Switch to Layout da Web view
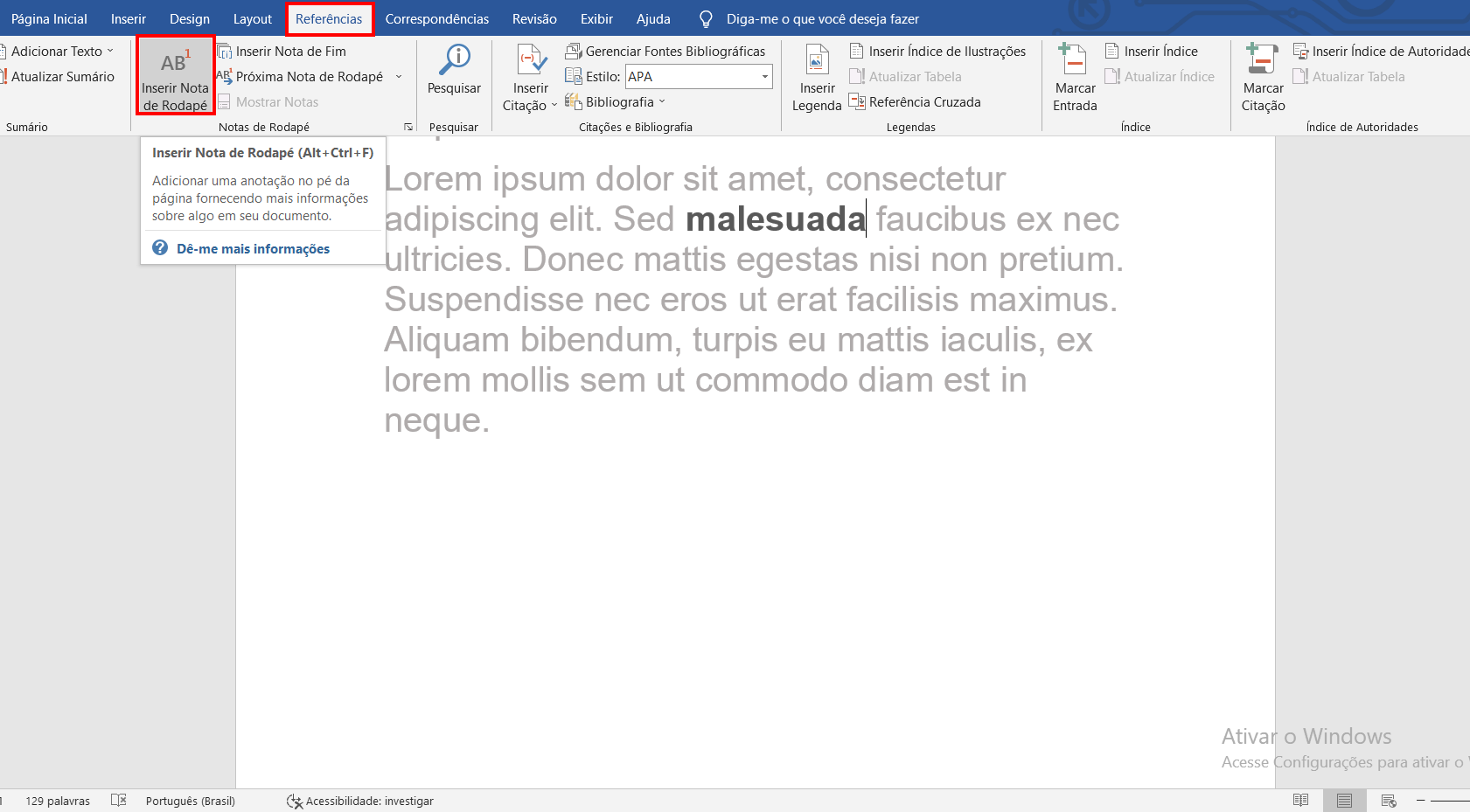The height and width of the screenshot is (812, 1470). click(x=1389, y=801)
